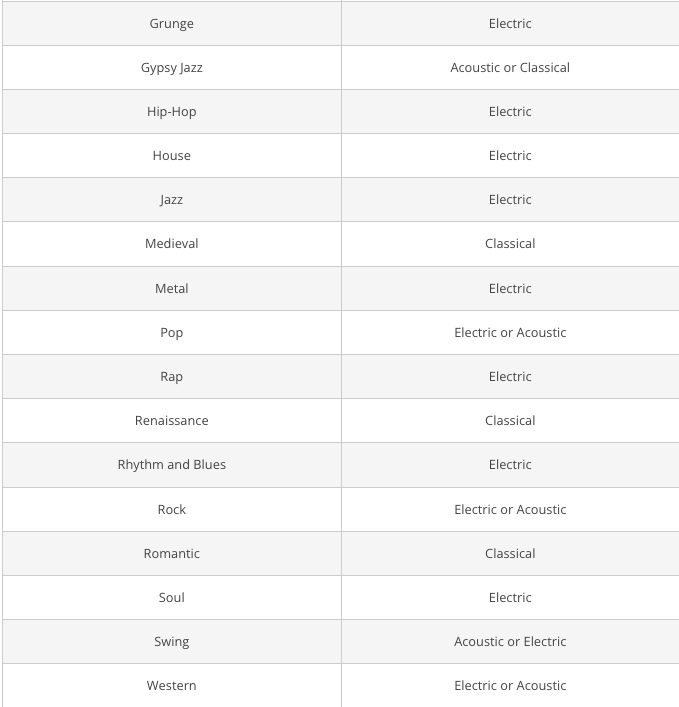Click the Jazz genre cell
This screenshot has width=679, height=707.
coord(172,199)
